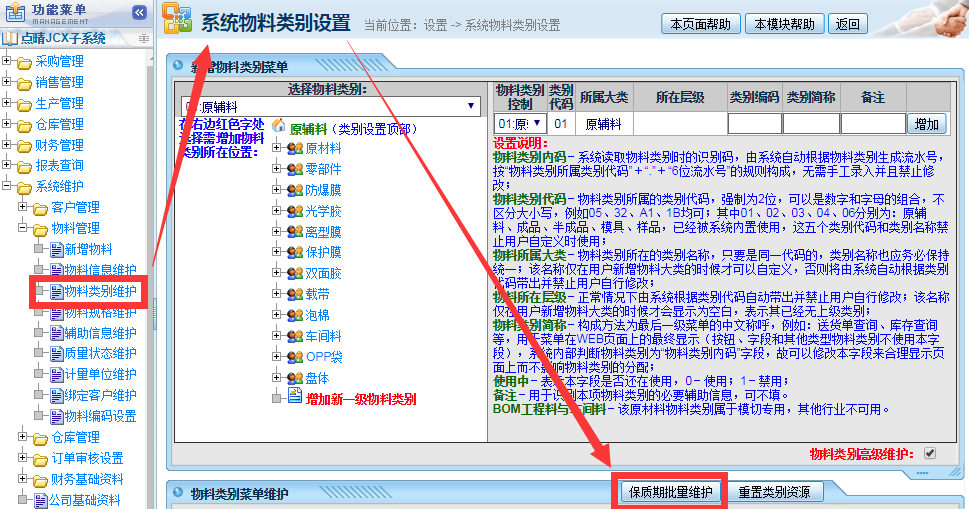Select 增加新一级物料类别 link
Image resolution: width=969 pixels, height=509 pixels.
point(361,399)
